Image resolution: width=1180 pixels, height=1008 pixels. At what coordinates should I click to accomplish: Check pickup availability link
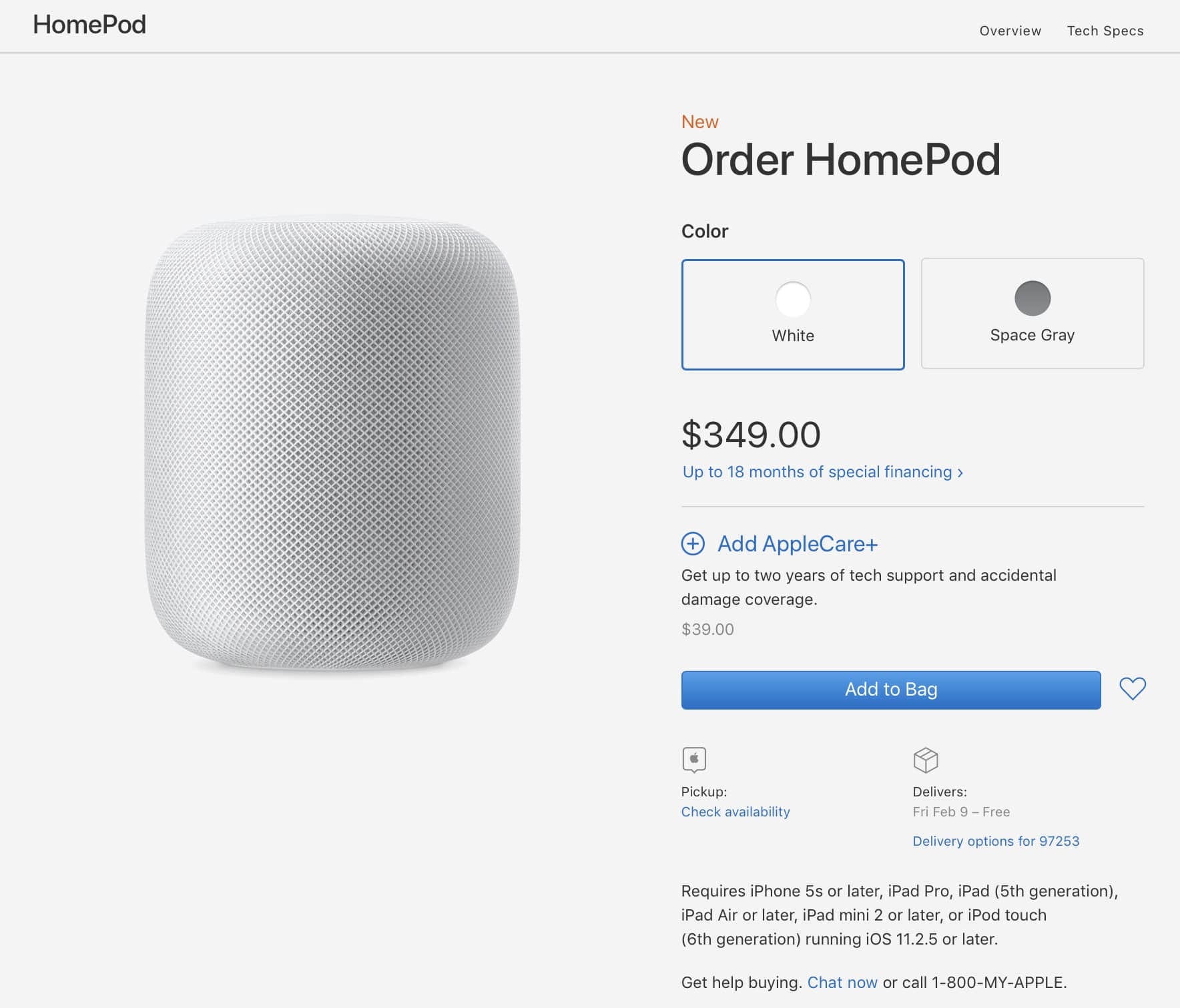point(735,812)
